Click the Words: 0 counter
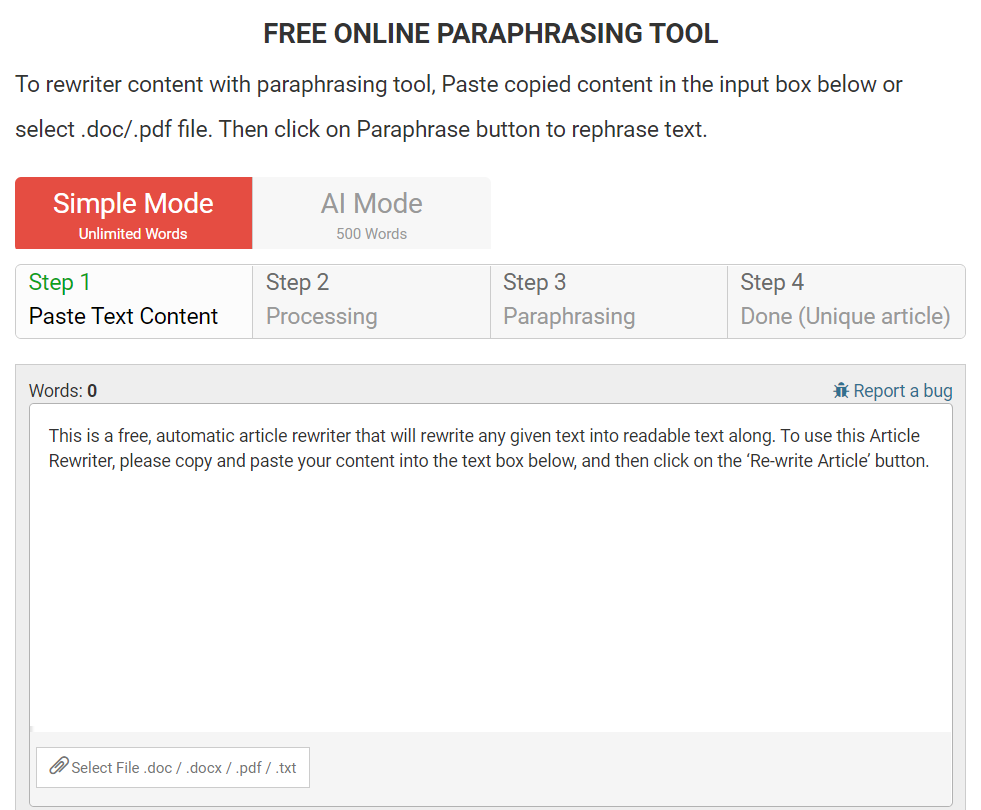Screen dimensions: 981x810 click(63, 391)
